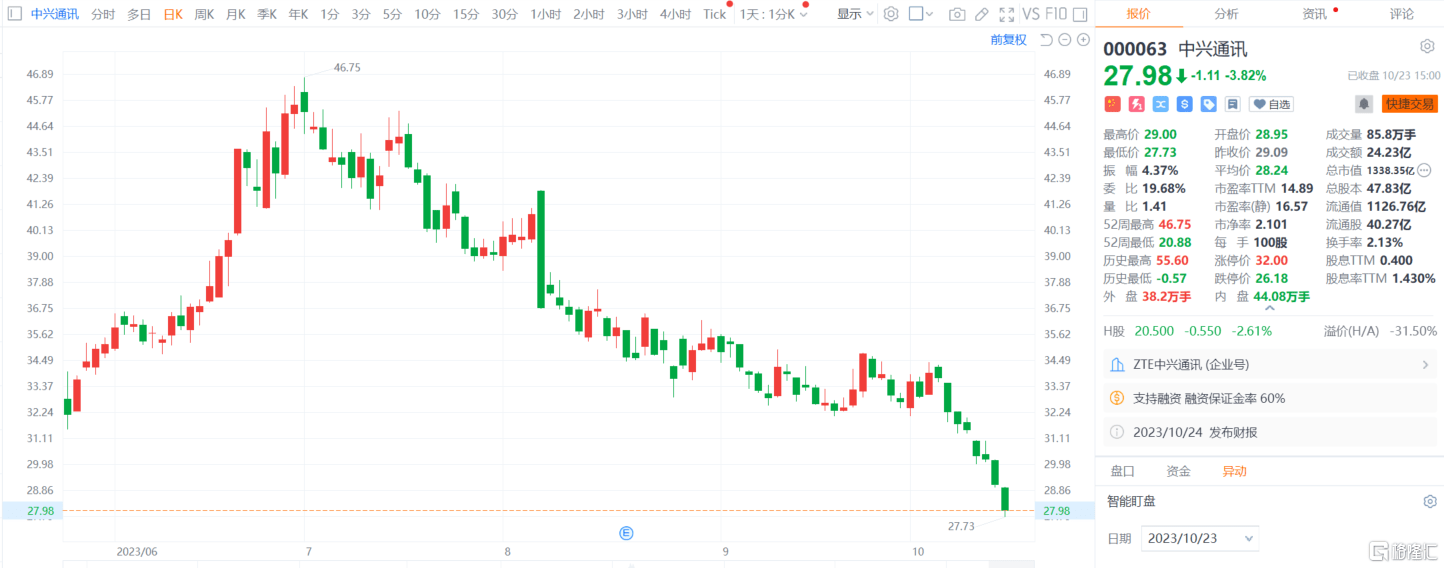Take a chart screenshot with camera icon
Viewport: 1444px width, 568px height.
click(957, 15)
